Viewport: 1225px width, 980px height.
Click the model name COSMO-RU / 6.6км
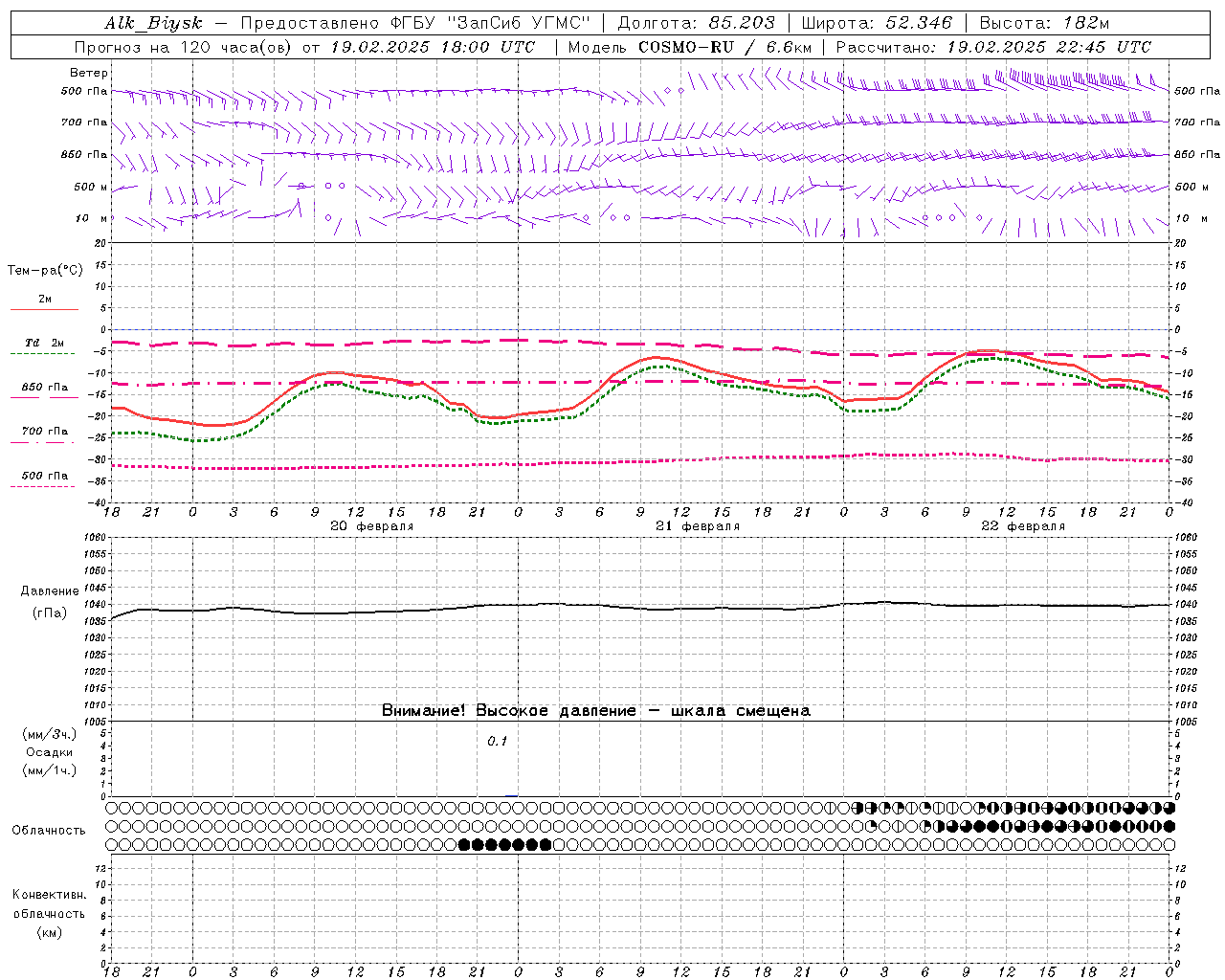725,47
